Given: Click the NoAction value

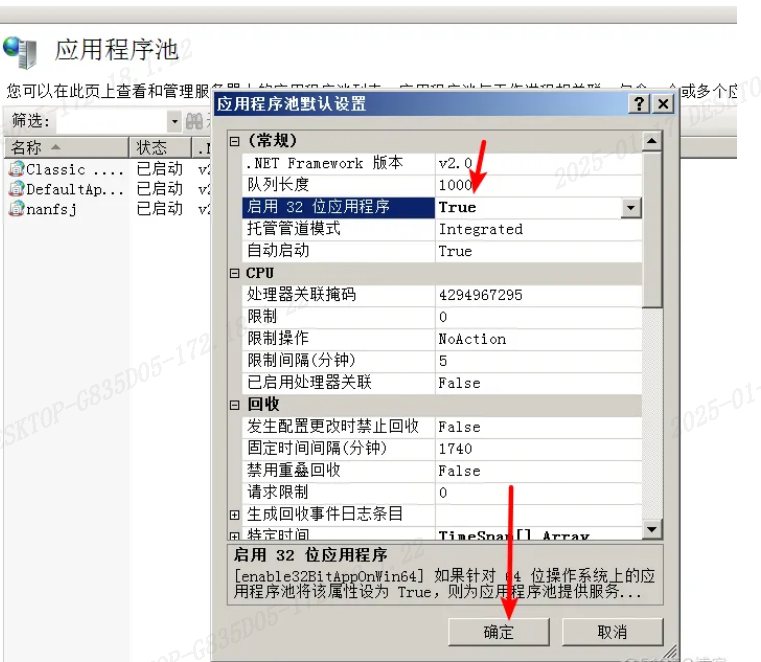Looking at the screenshot, I should point(472,339).
